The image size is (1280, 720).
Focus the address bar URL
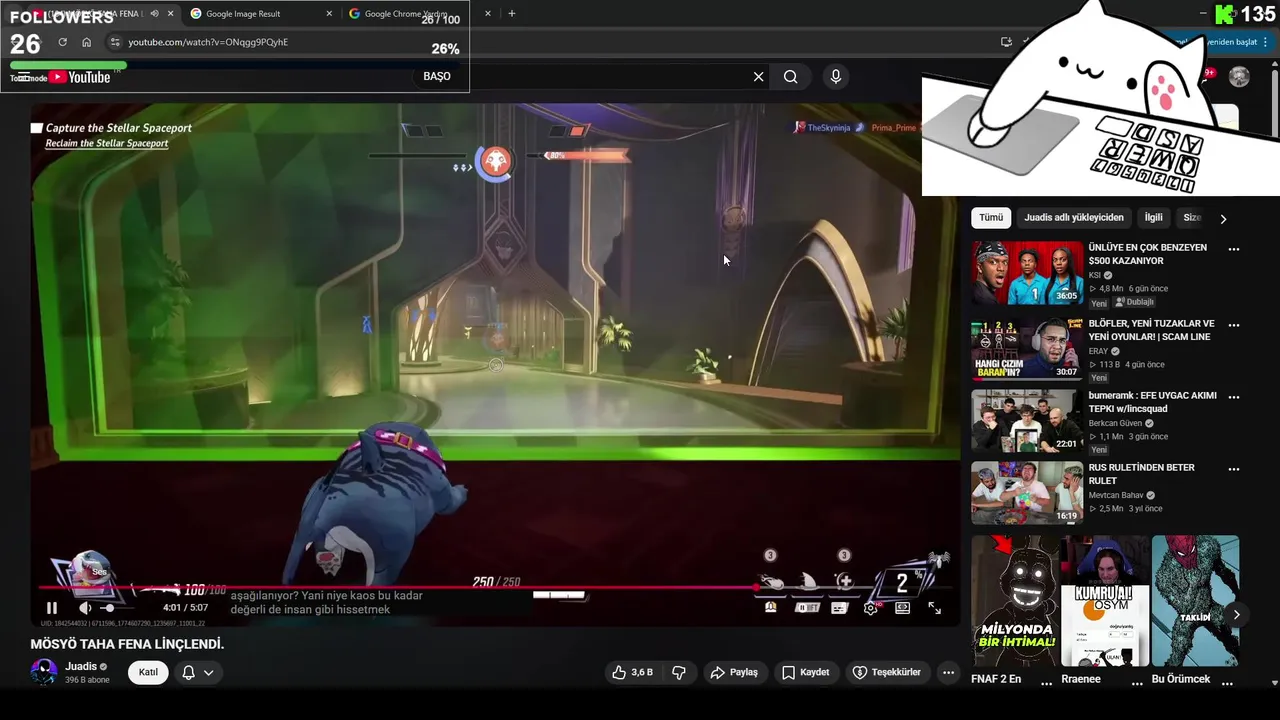coord(208,42)
